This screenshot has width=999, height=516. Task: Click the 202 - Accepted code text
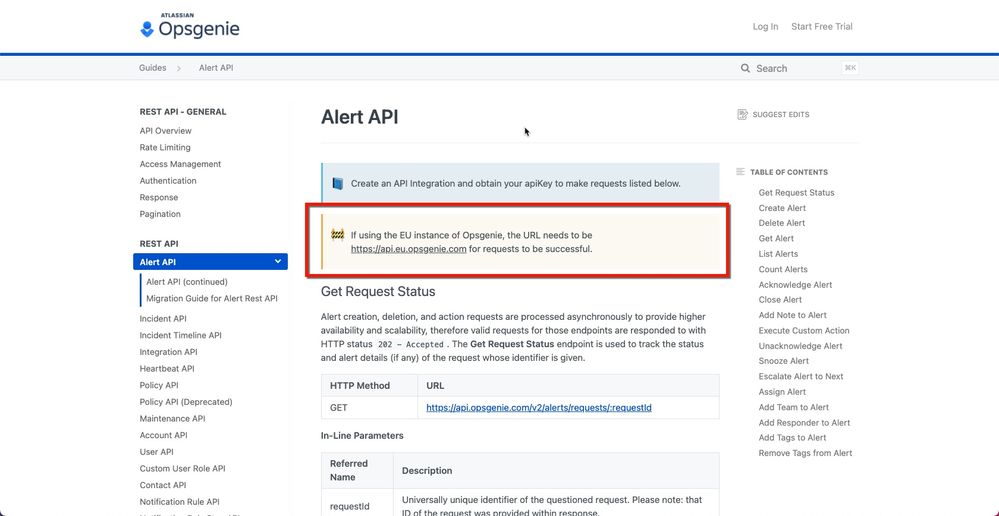click(411, 345)
